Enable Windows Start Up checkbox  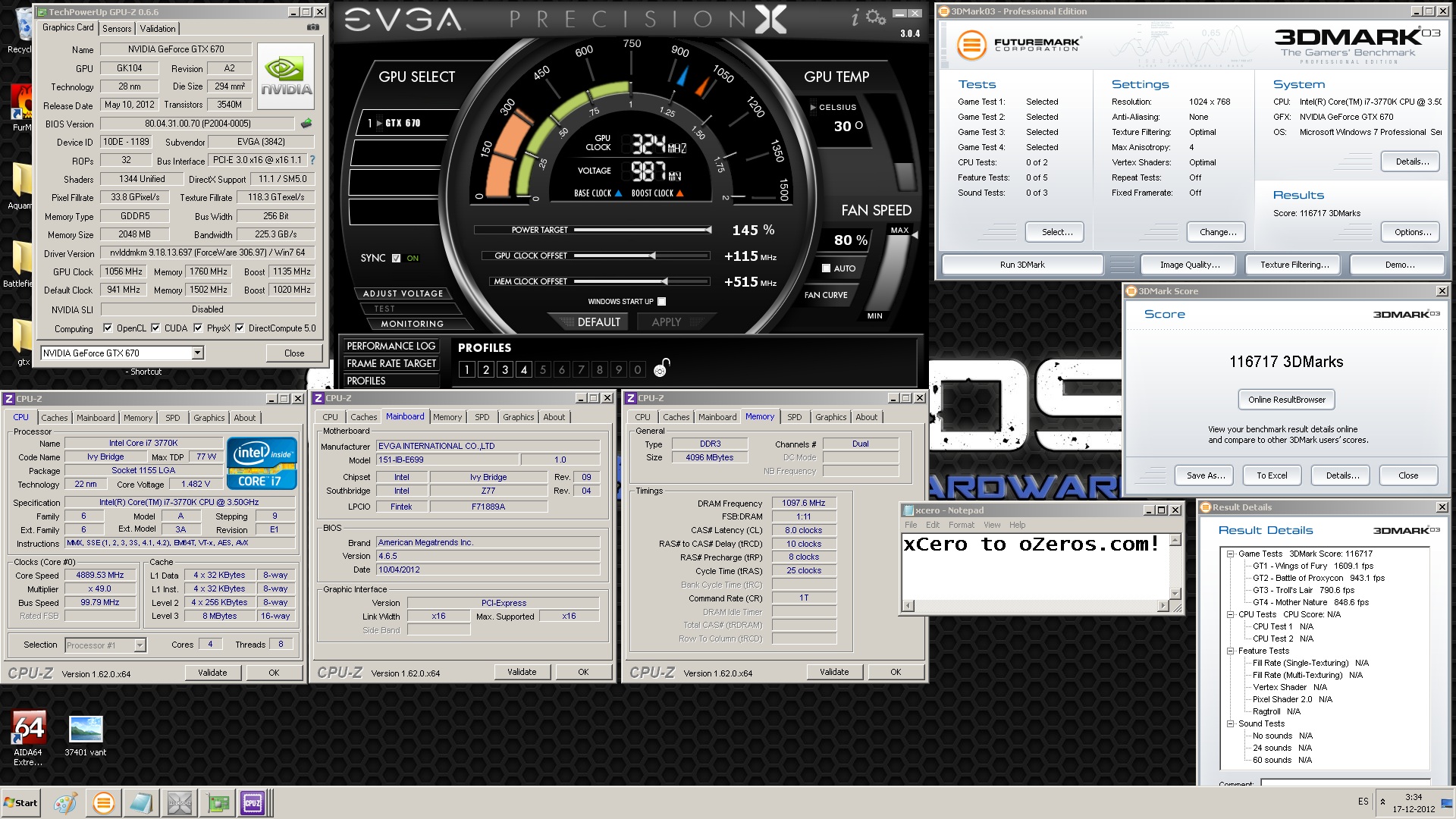pyautogui.click(x=662, y=302)
